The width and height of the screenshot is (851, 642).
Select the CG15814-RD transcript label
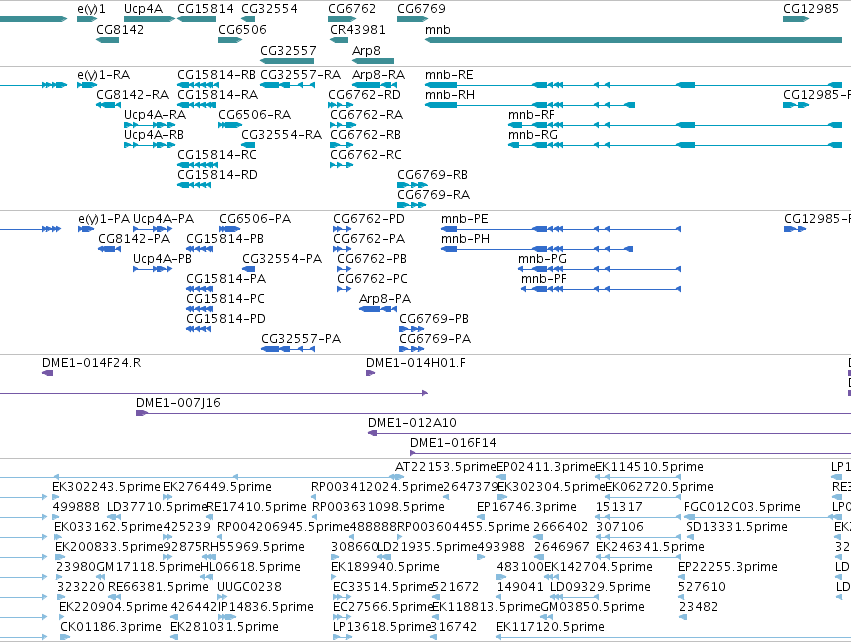[x=218, y=175]
